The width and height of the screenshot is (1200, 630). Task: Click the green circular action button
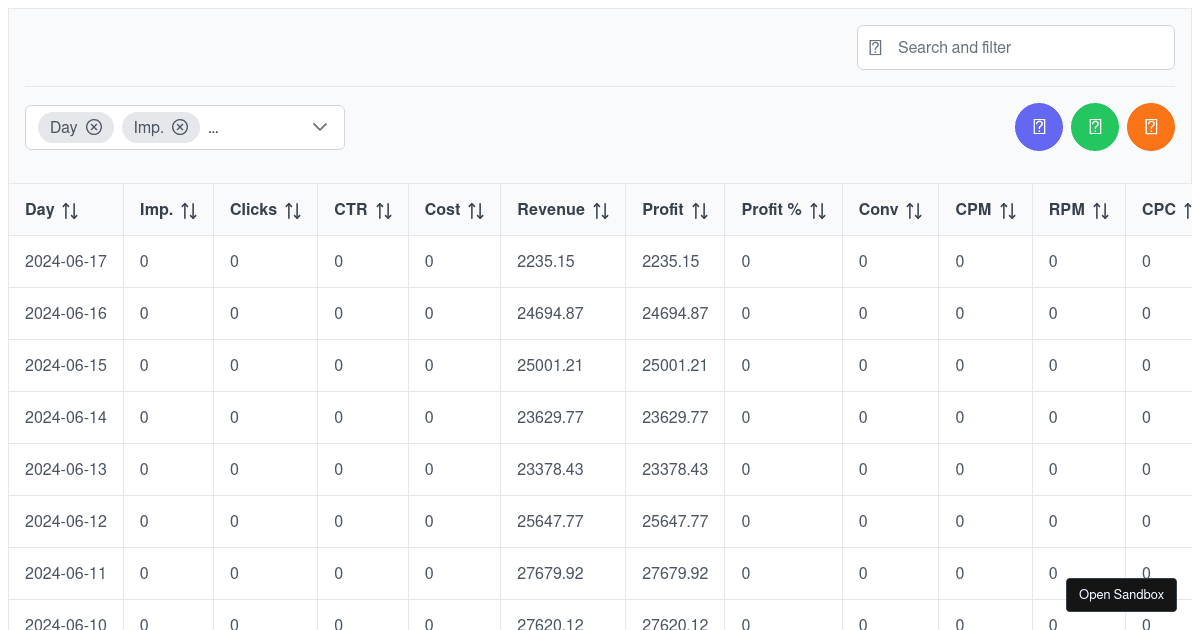(1094, 127)
